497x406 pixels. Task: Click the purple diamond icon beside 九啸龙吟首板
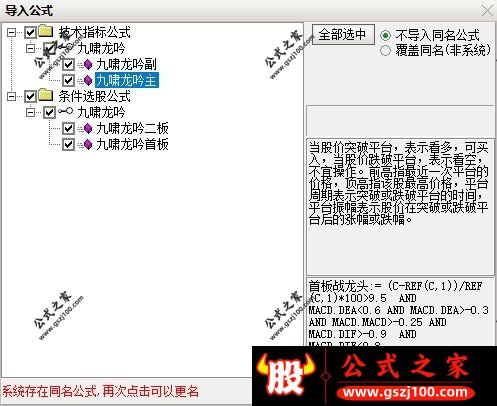tap(88, 144)
